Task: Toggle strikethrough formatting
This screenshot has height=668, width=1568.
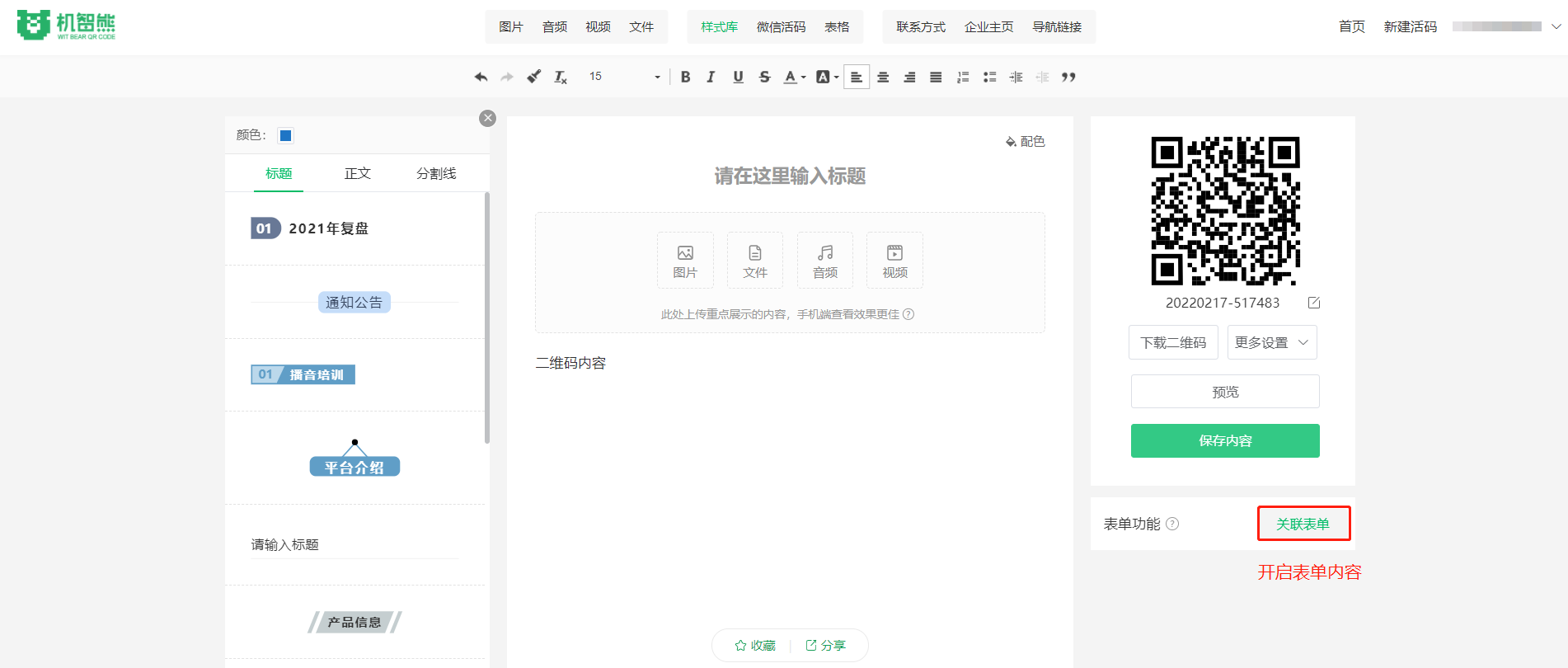Action: click(764, 77)
